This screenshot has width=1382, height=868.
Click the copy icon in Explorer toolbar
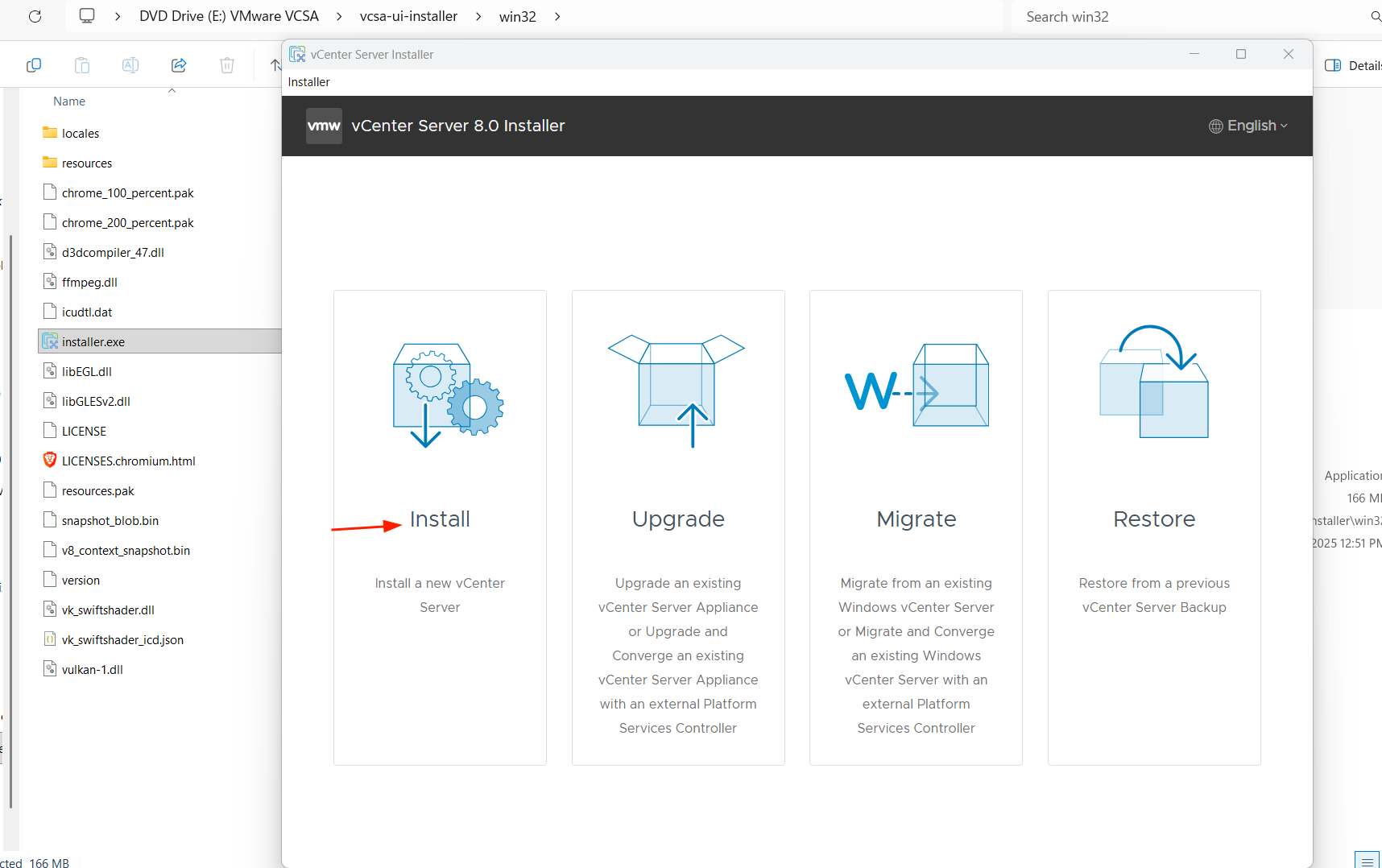click(34, 65)
